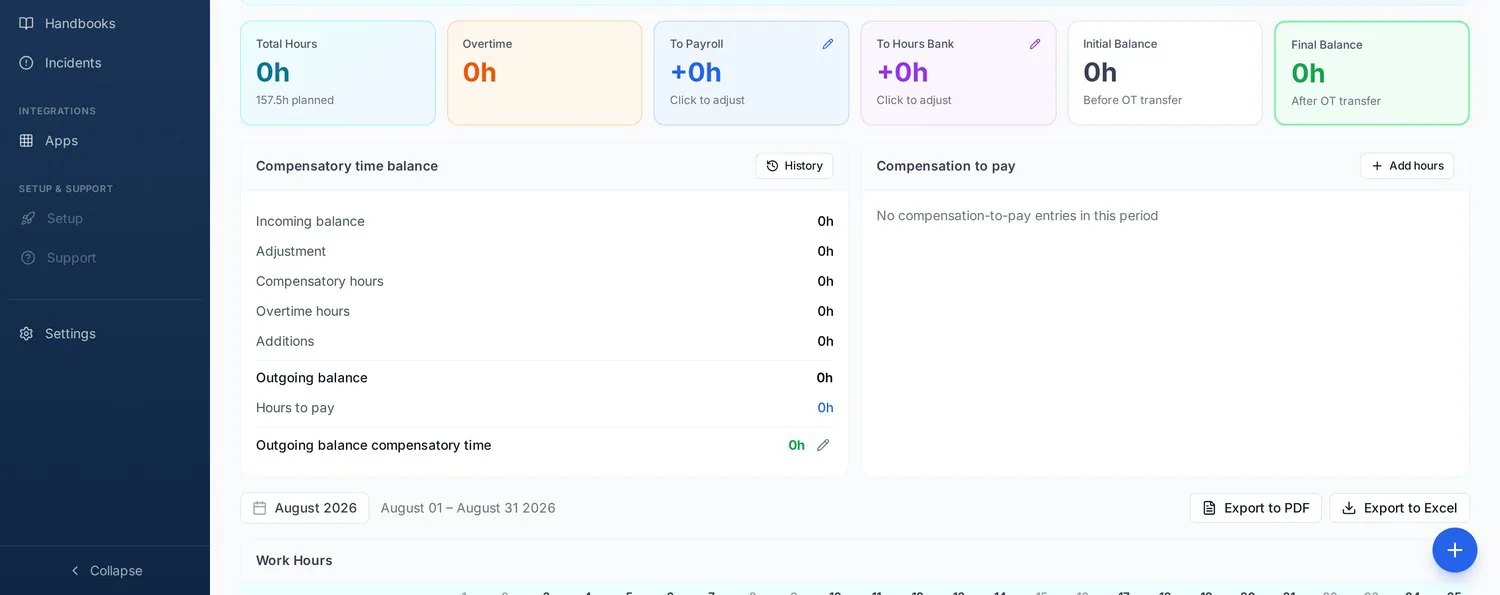Click the Overtime hours row label
Screen dimensions: 1500x595
point(303,311)
